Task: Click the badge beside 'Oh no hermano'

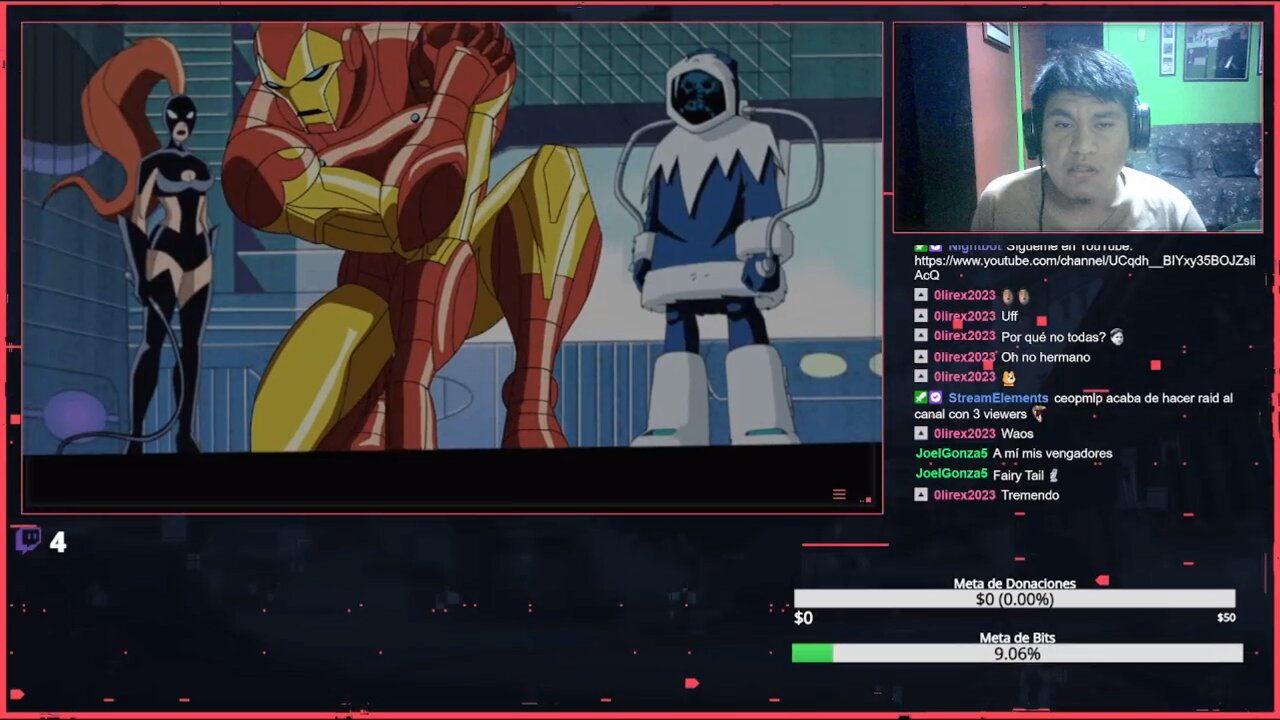Action: [921, 356]
